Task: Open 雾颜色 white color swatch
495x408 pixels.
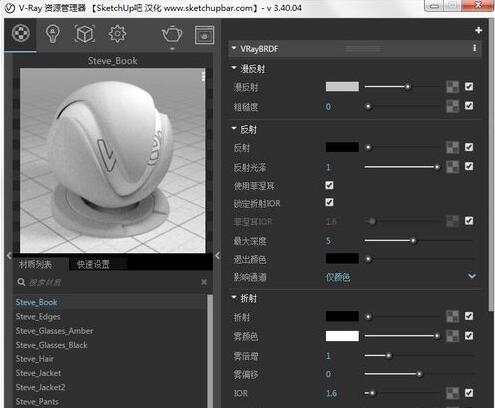Action: [342, 336]
